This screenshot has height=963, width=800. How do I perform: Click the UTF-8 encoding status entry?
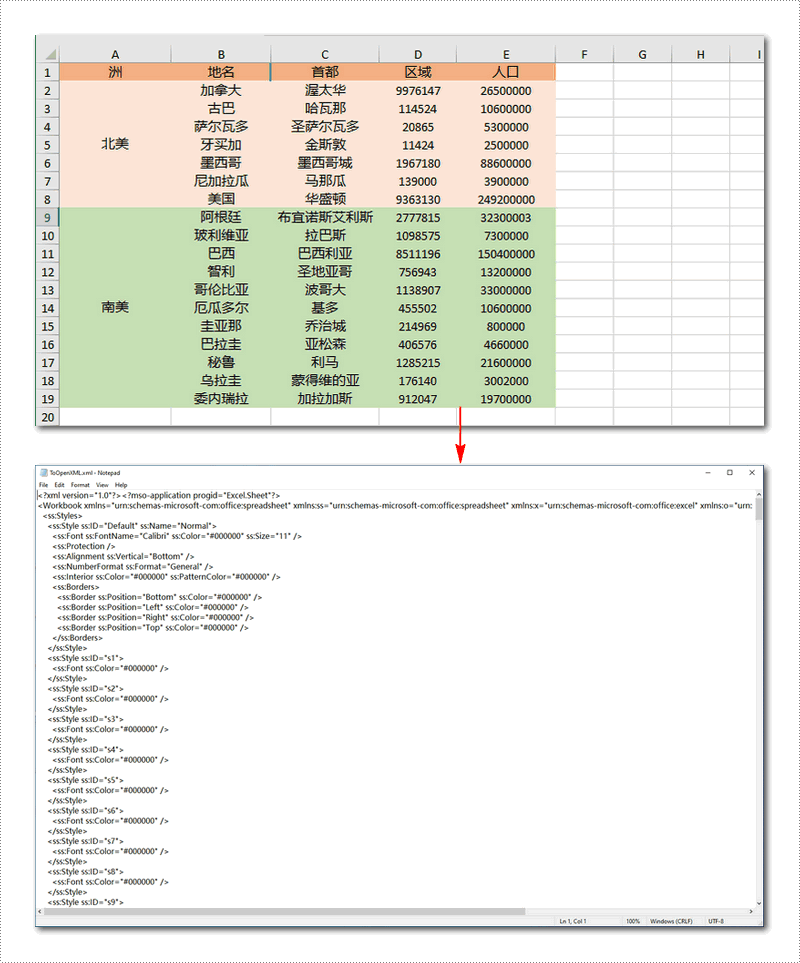[x=716, y=921]
